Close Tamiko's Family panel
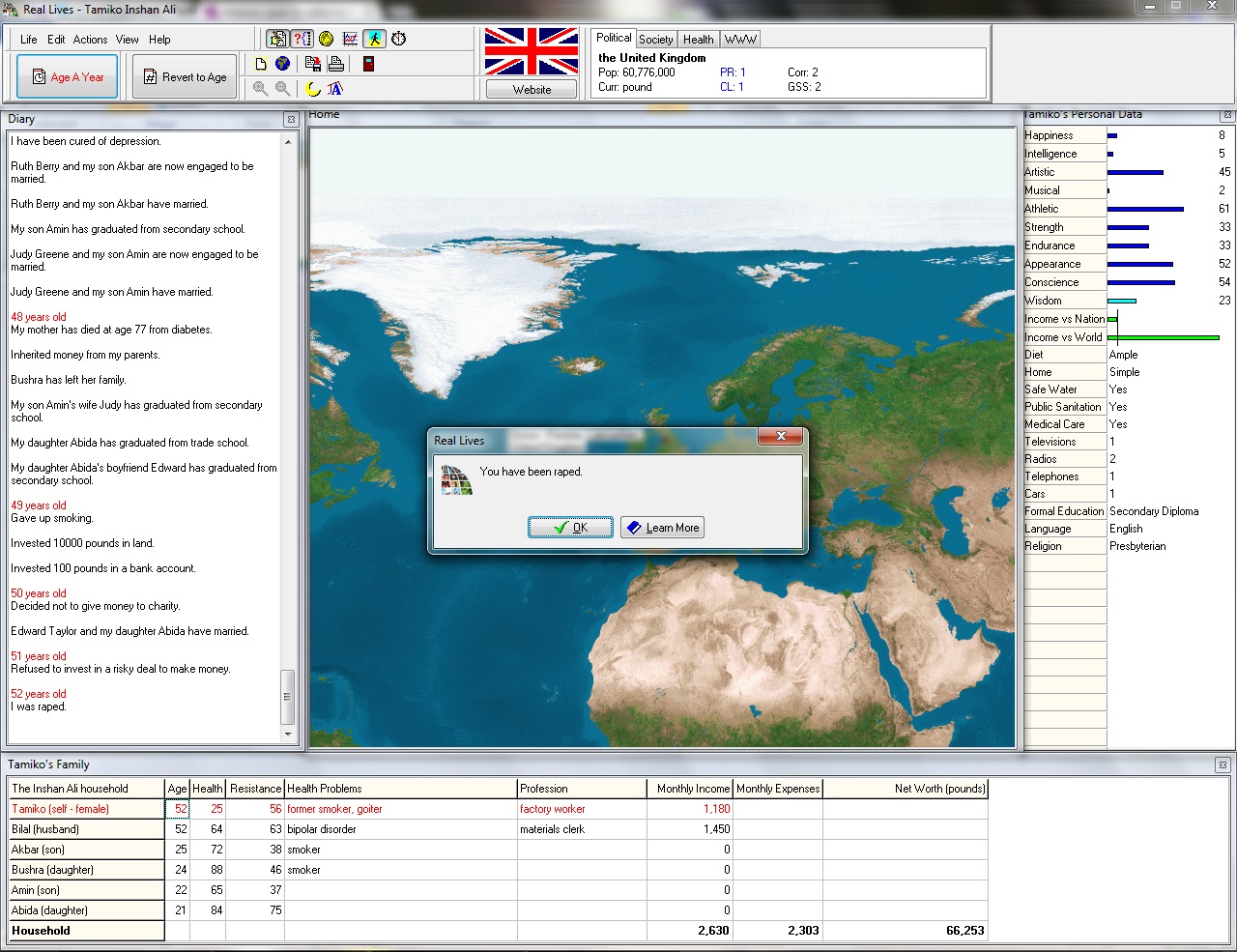Image resolution: width=1237 pixels, height=952 pixels. pos(1223,764)
